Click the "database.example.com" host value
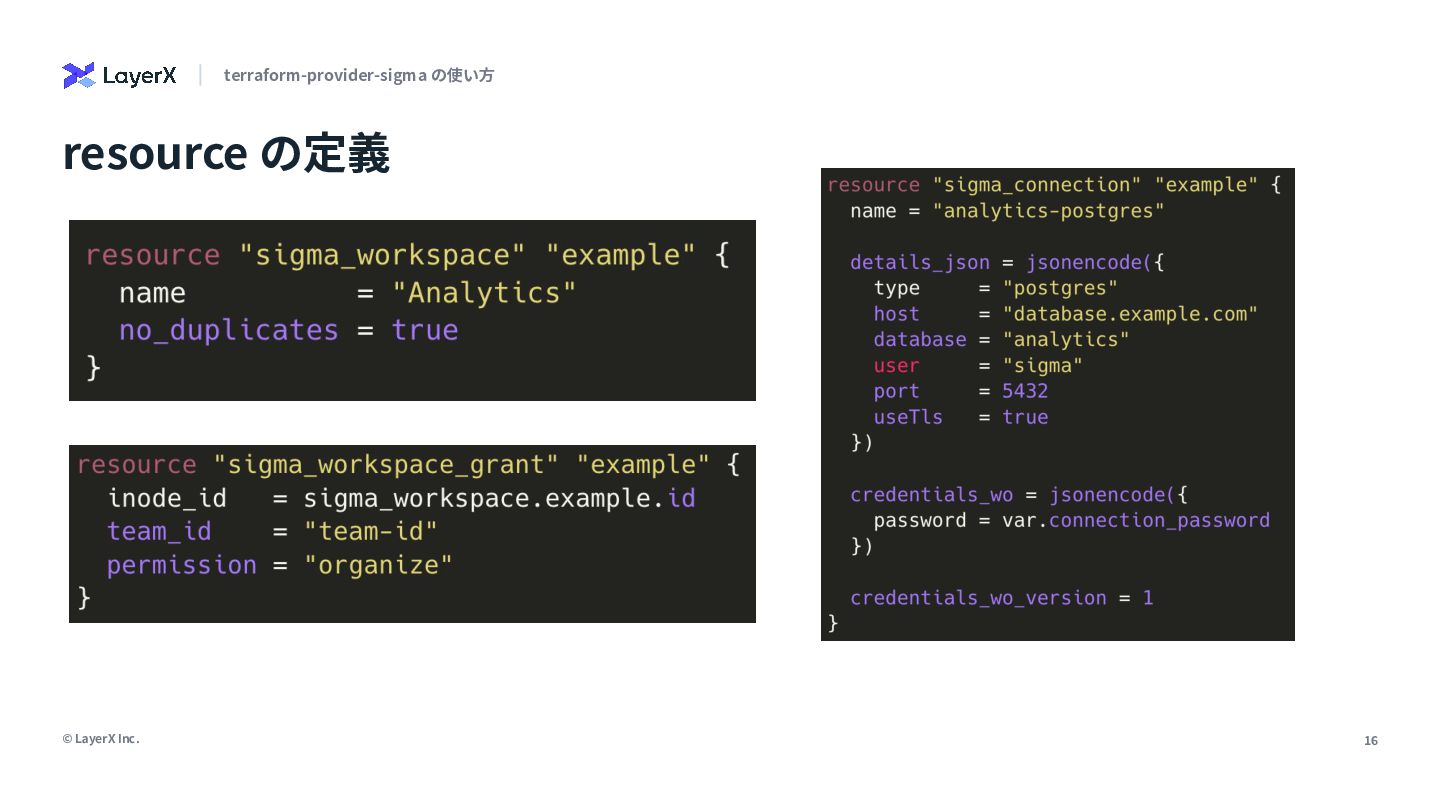 (x=1130, y=314)
